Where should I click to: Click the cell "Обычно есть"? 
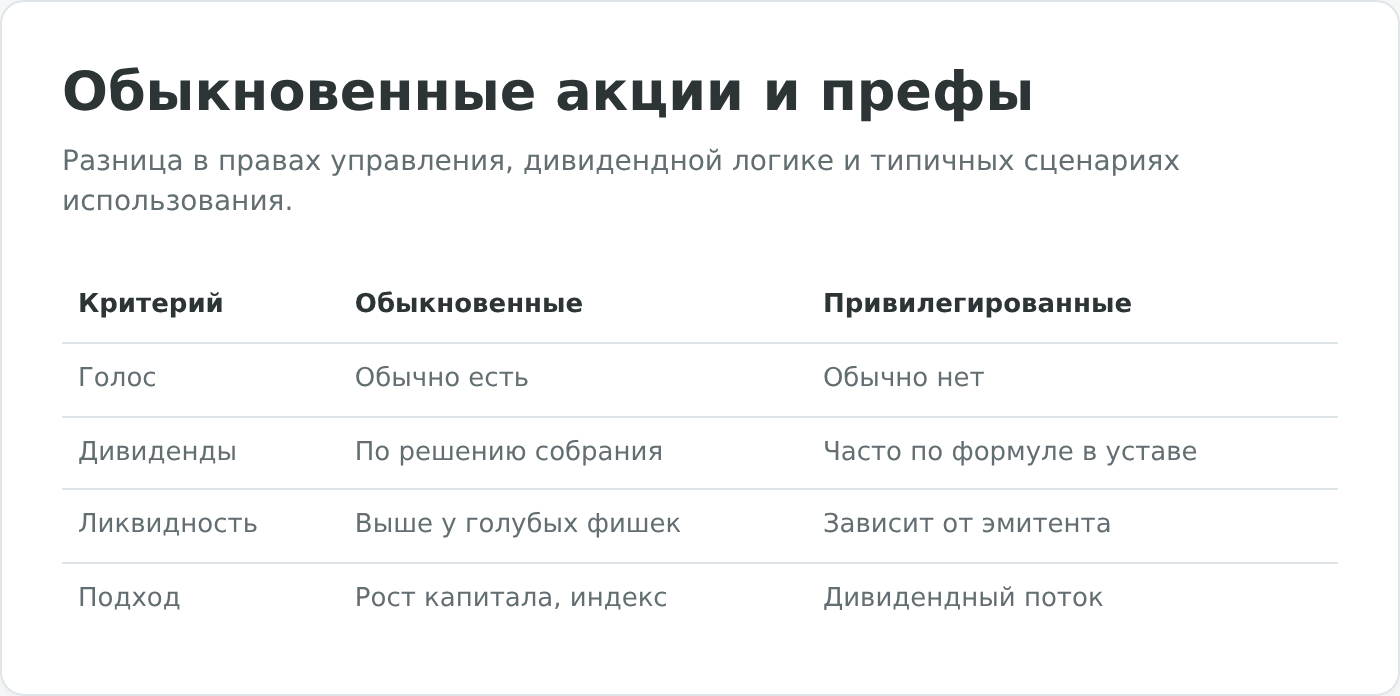tap(441, 378)
